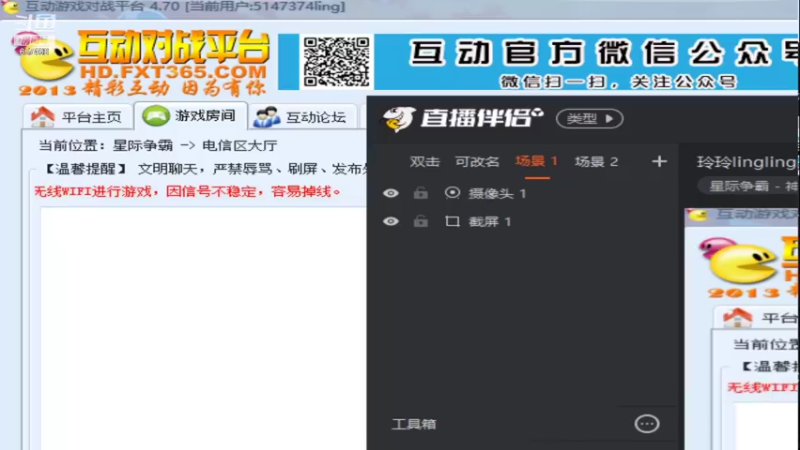Click the 当前位置 星际争霸 → 电信区大厅 text

(158, 145)
